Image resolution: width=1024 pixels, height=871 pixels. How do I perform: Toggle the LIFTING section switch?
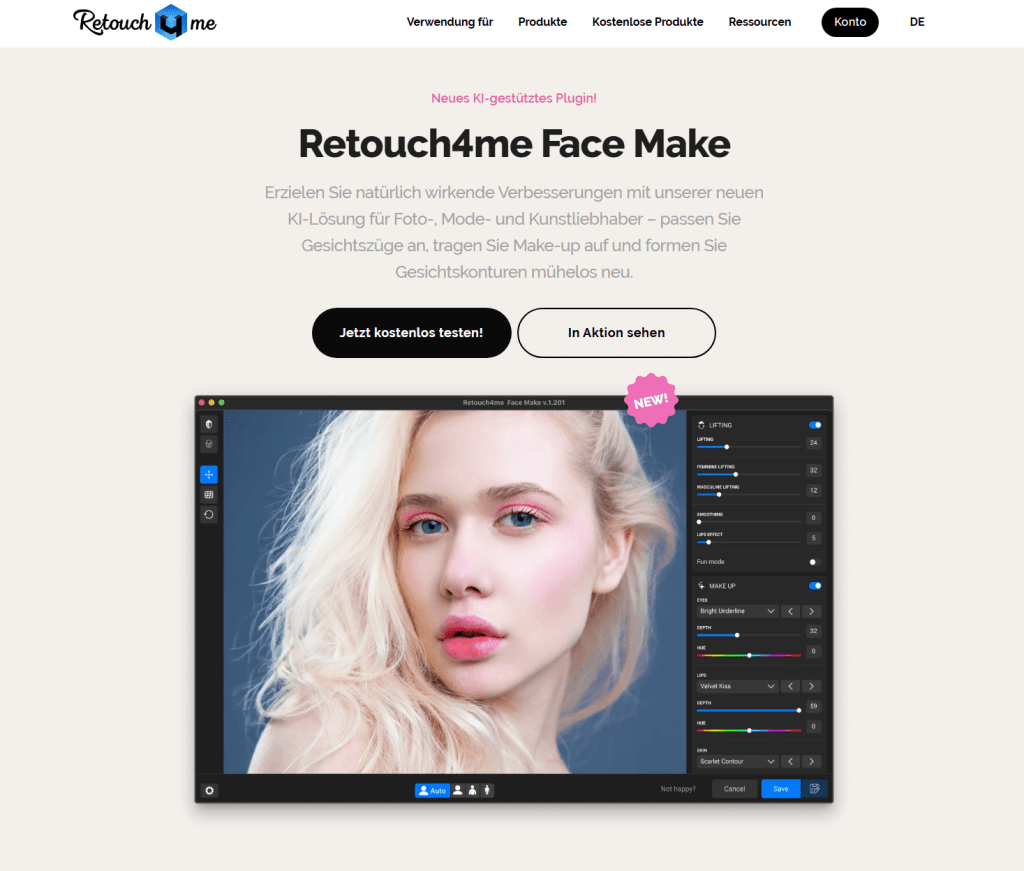(815, 425)
